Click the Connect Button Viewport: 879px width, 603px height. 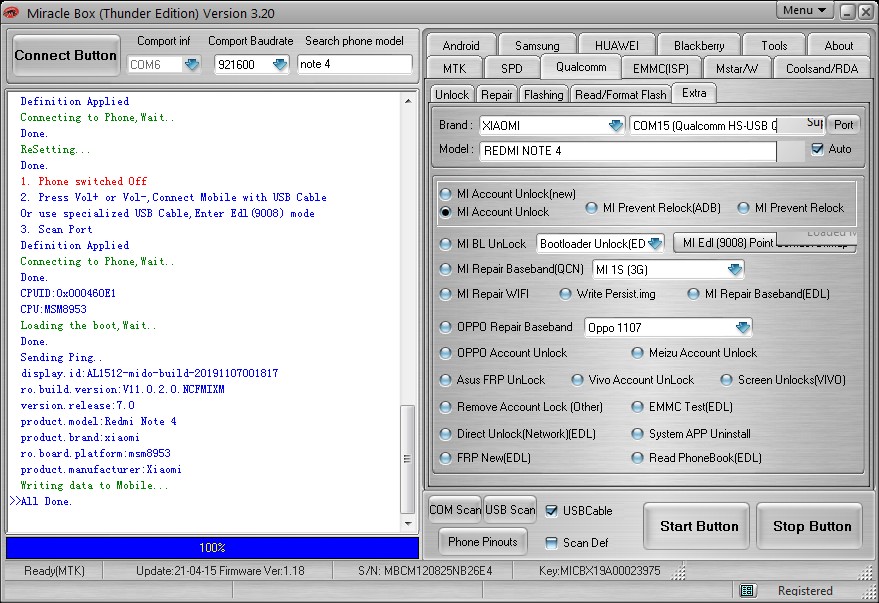point(66,55)
